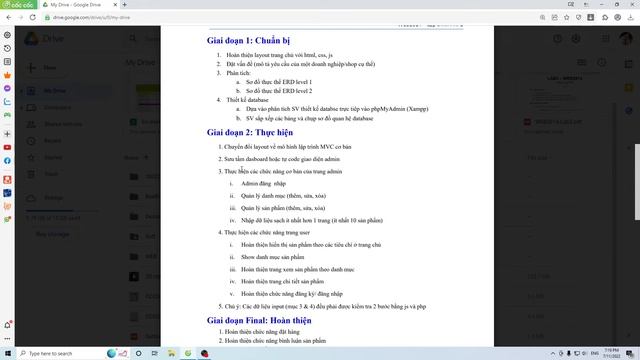
Task: Open the Windows Start menu
Action: [8, 353]
